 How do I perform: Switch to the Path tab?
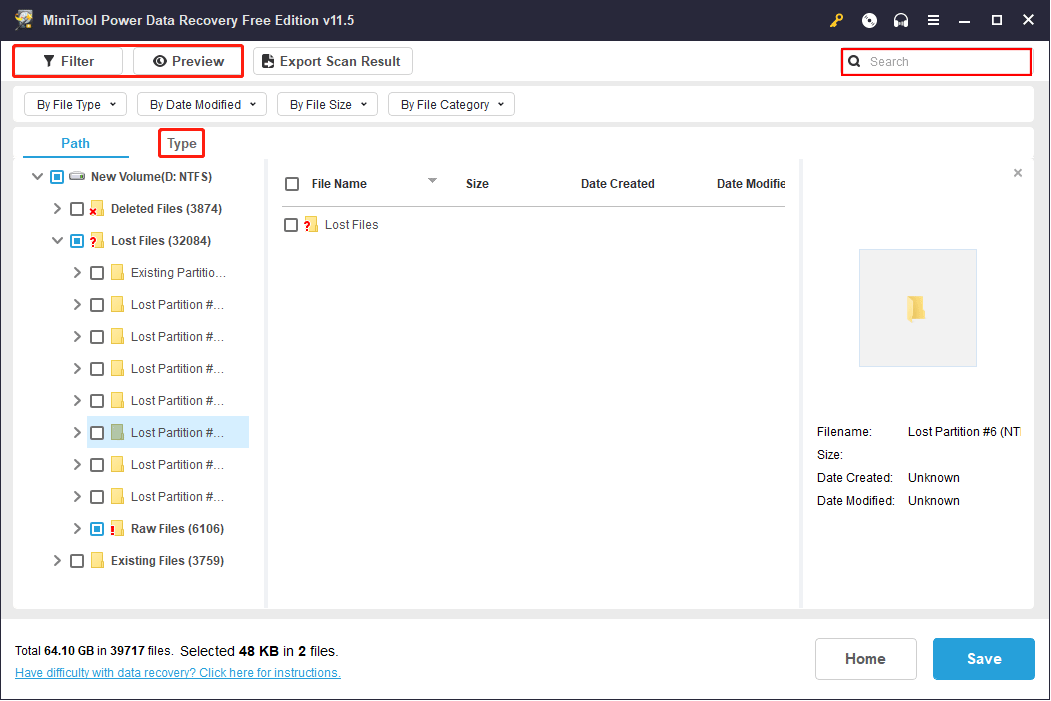75,143
